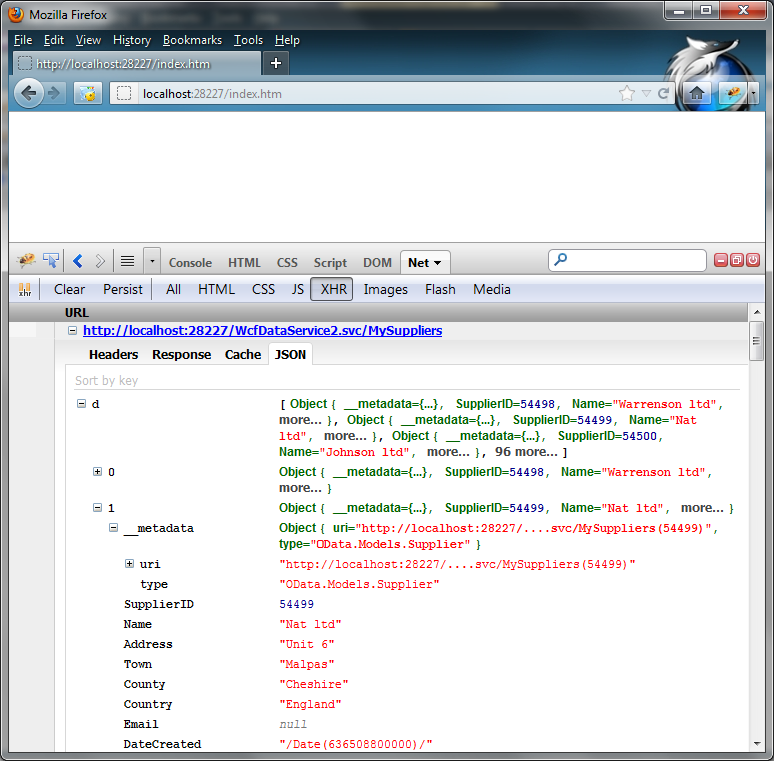Viewport: 774px width, 761px height.
Task: Show the Firebug command line lines icon
Action: [127, 261]
